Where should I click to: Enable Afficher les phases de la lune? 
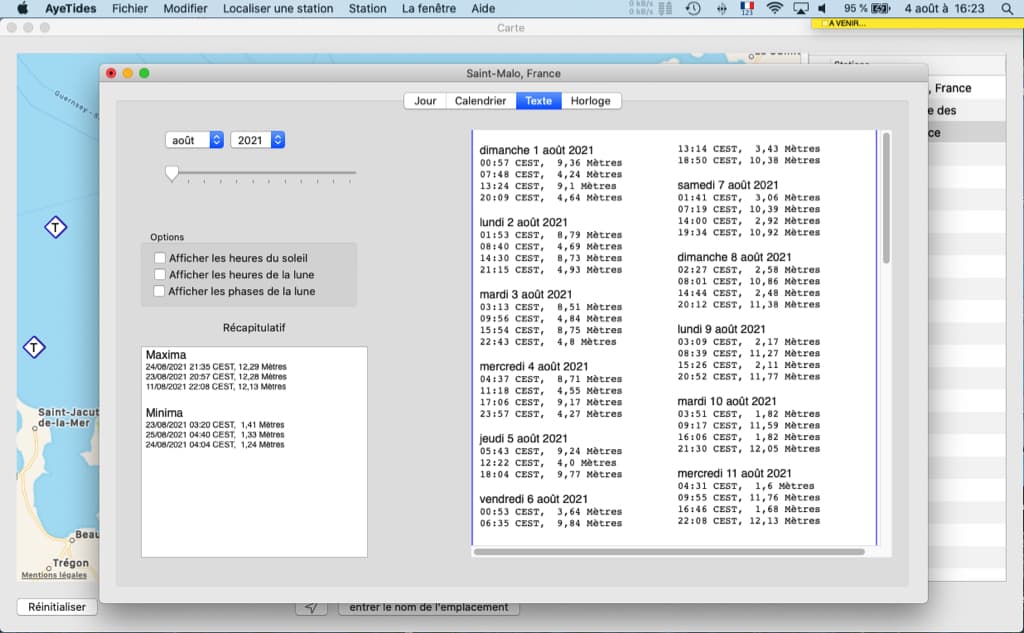pyautogui.click(x=159, y=291)
